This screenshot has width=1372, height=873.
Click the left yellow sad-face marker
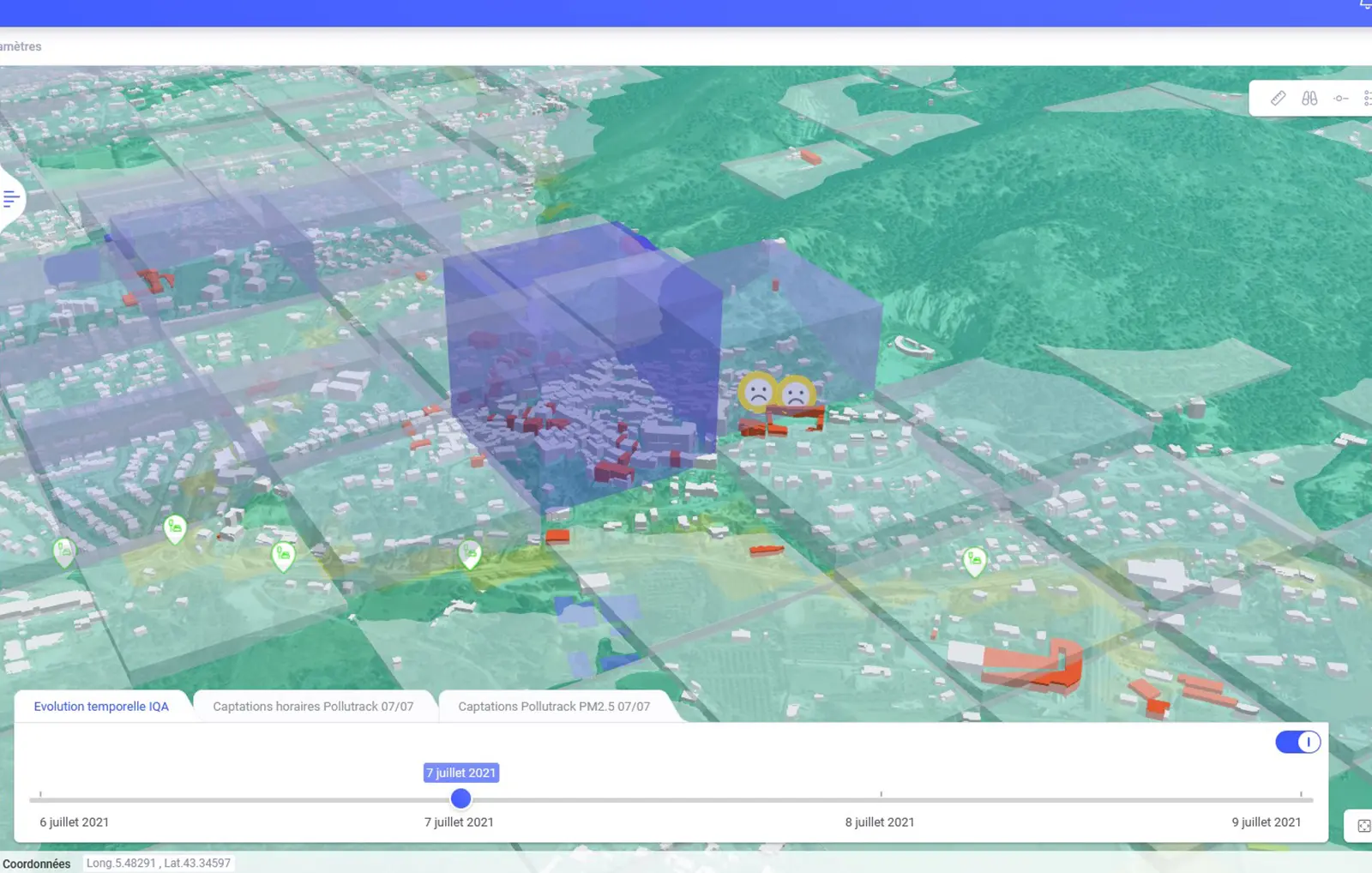[x=758, y=392]
